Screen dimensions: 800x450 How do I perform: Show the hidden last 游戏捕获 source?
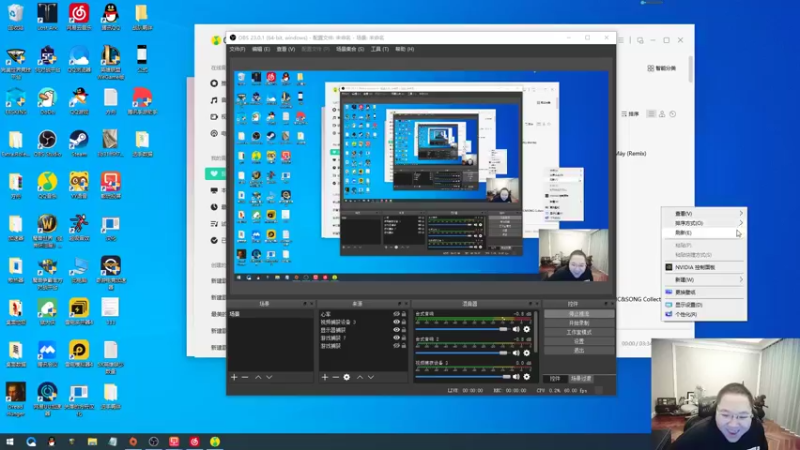point(396,345)
